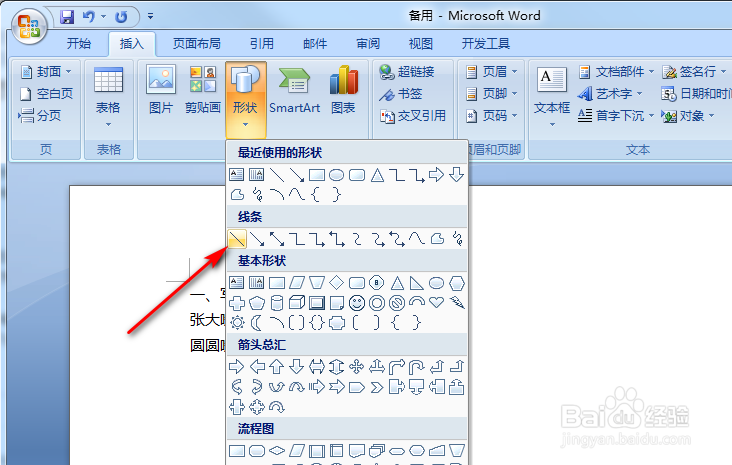Viewport: 732px width, 465px height.
Task: Open the 文本框 text box dropdown
Action: pyautogui.click(x=552, y=97)
